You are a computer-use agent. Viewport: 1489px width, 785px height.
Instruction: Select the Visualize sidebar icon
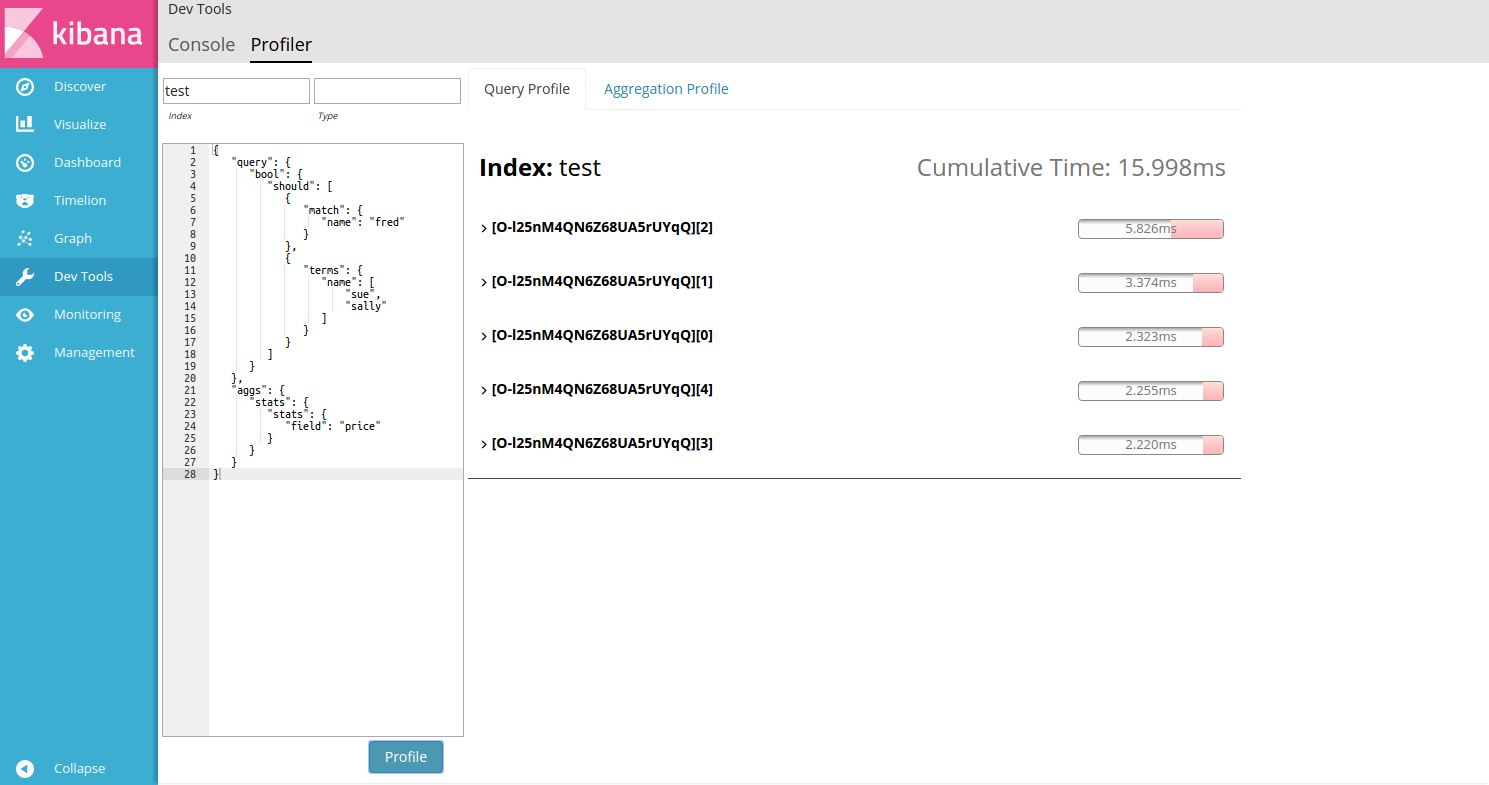pyautogui.click(x=80, y=124)
